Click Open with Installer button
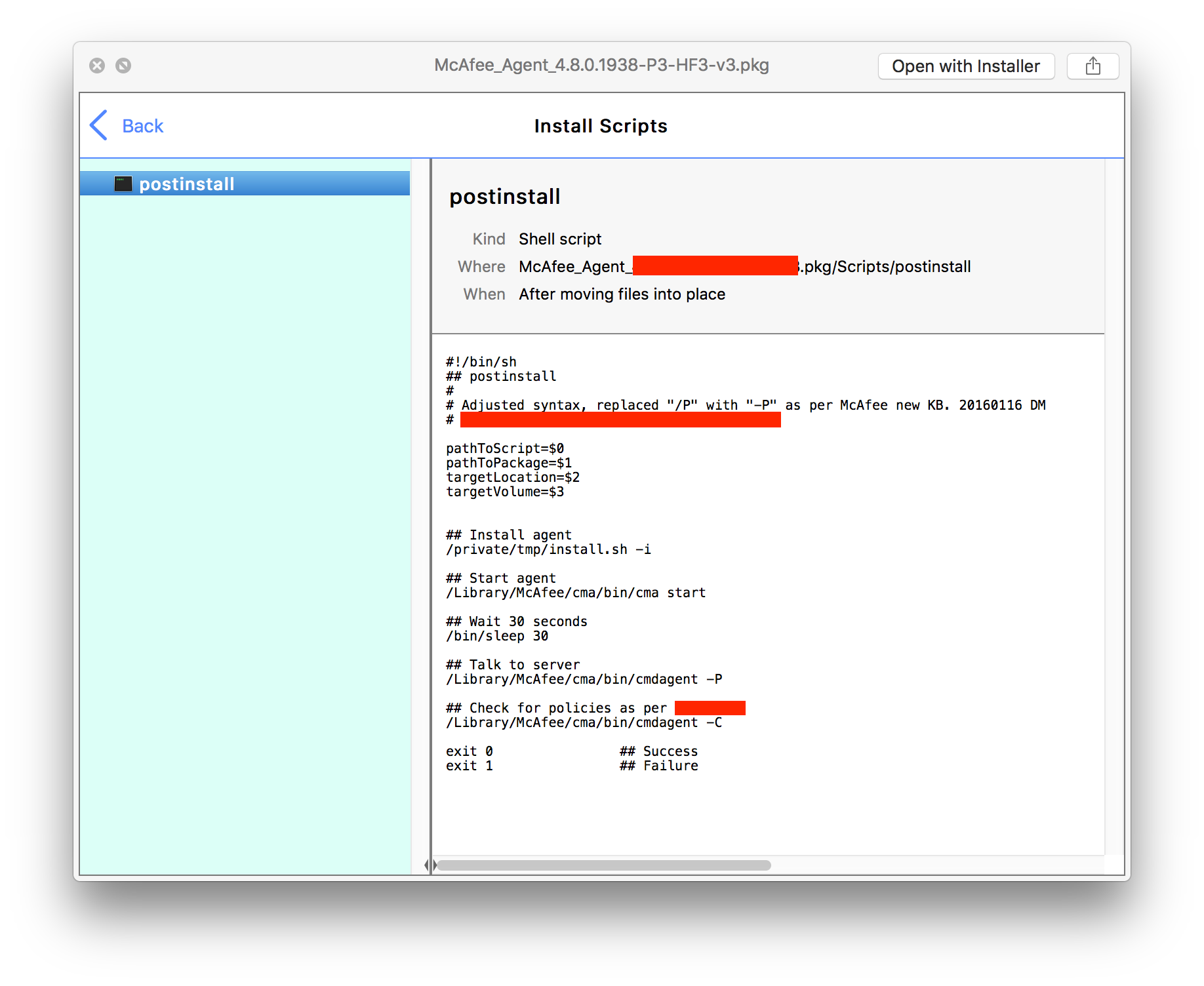 966,66
